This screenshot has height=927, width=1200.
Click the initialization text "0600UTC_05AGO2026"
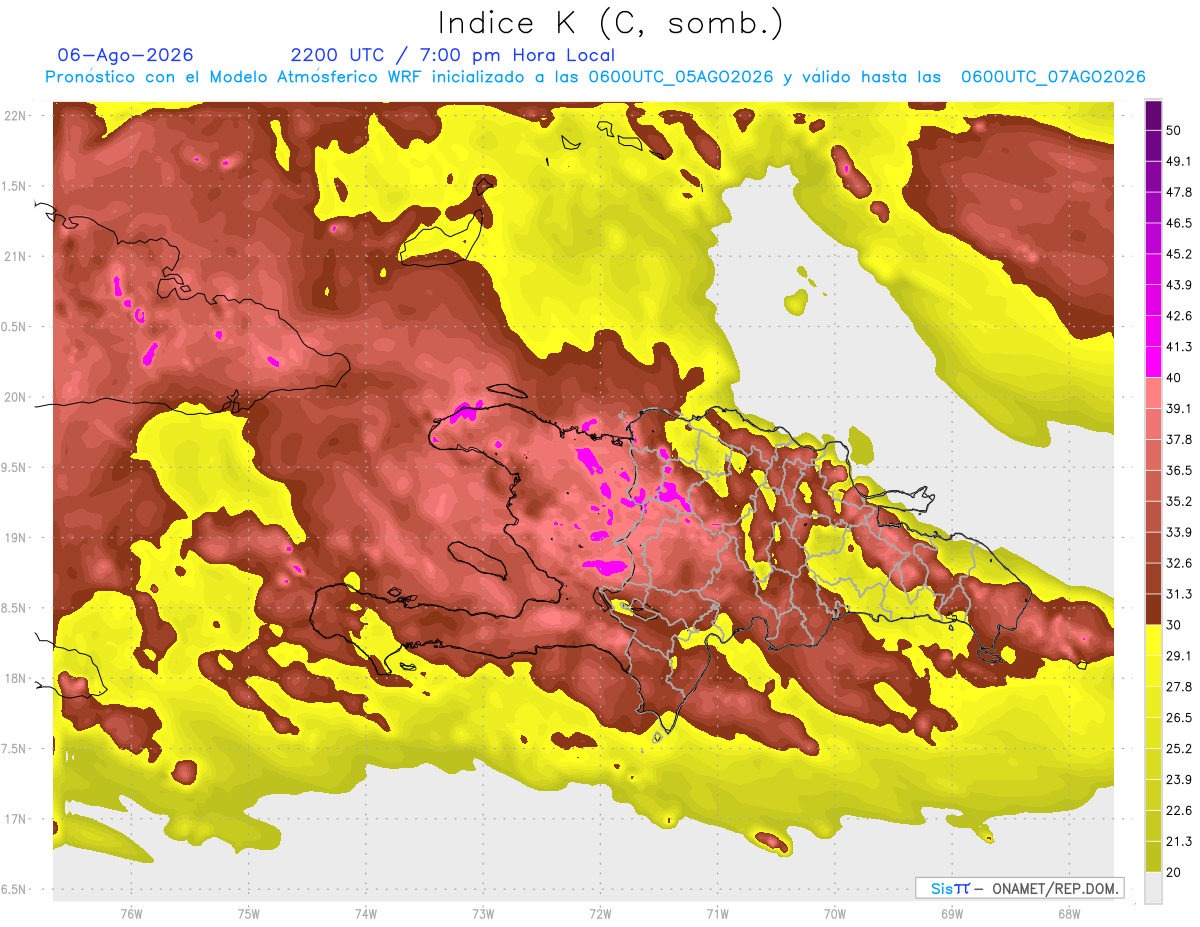tap(681, 77)
